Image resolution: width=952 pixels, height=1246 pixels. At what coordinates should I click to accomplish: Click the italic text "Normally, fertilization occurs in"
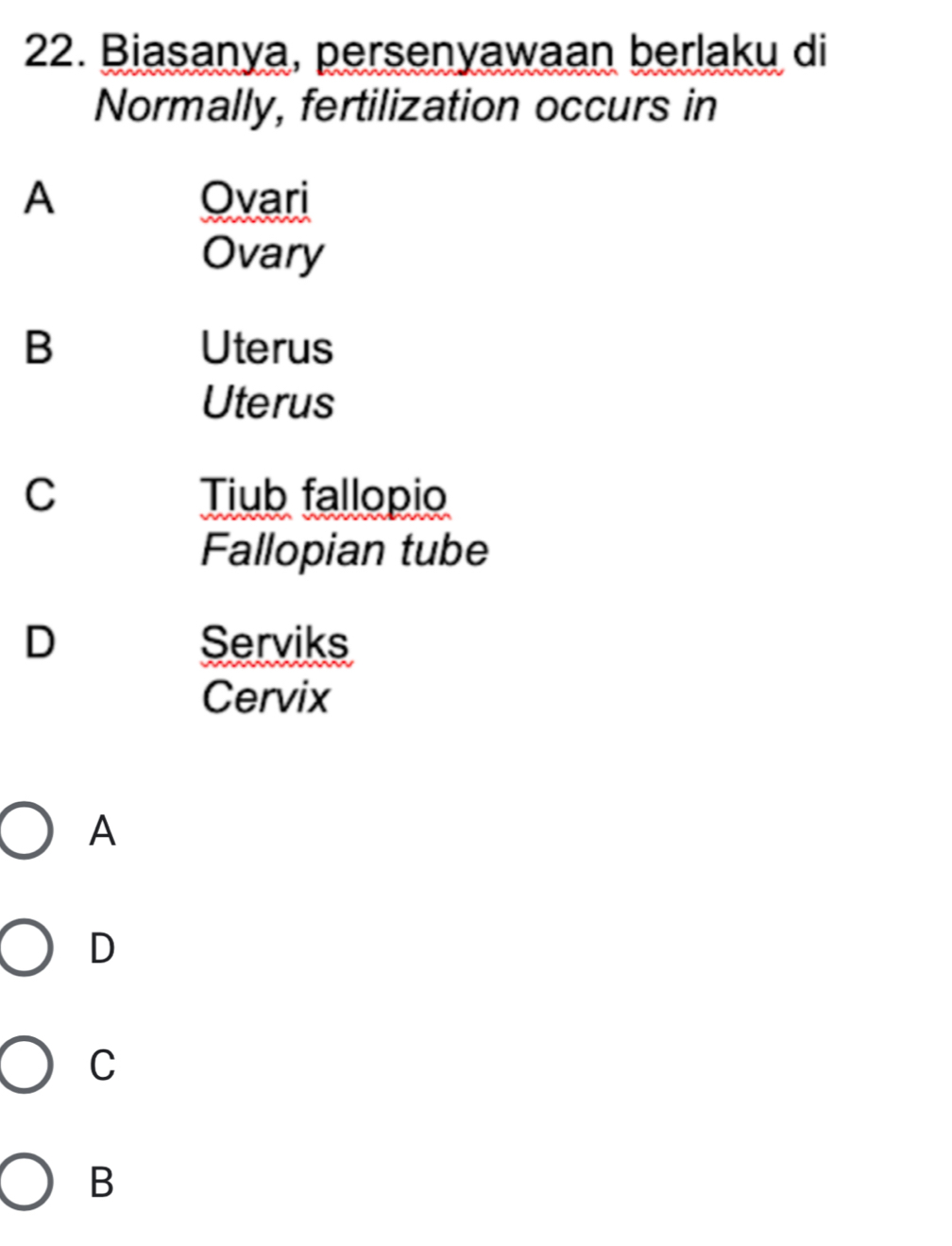[x=406, y=105]
